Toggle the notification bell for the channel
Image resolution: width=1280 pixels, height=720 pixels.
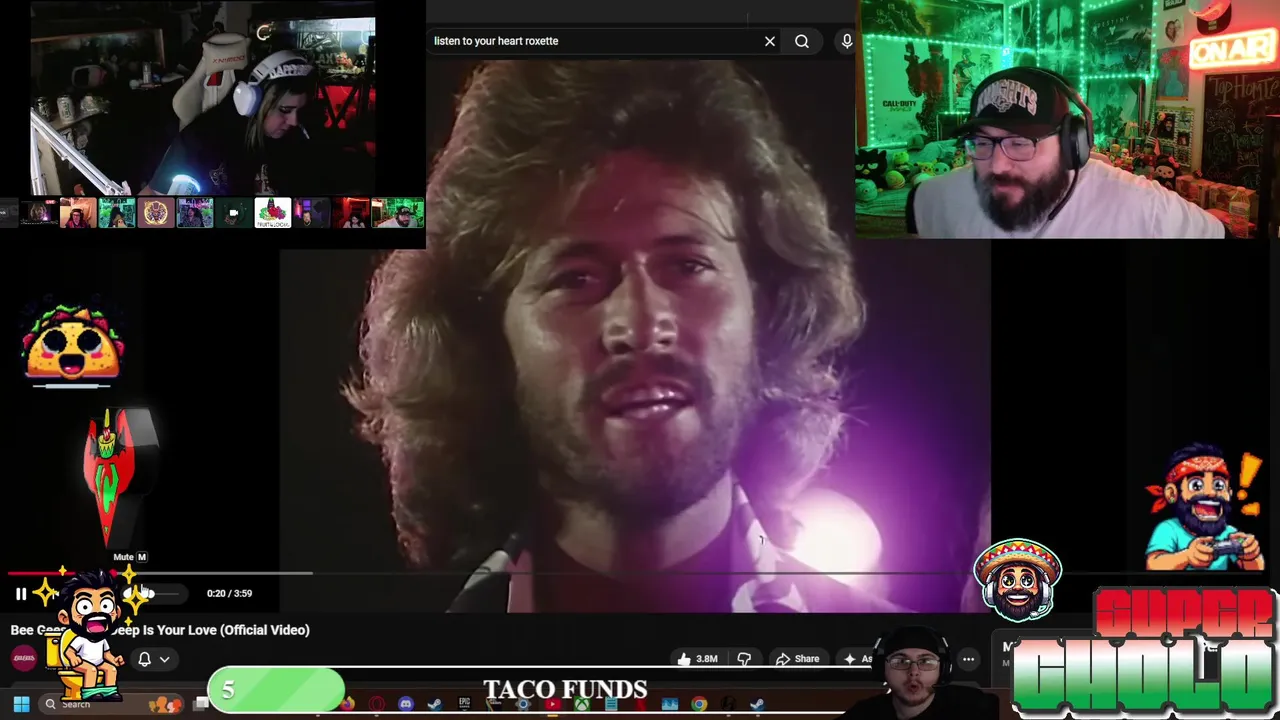pos(144,659)
